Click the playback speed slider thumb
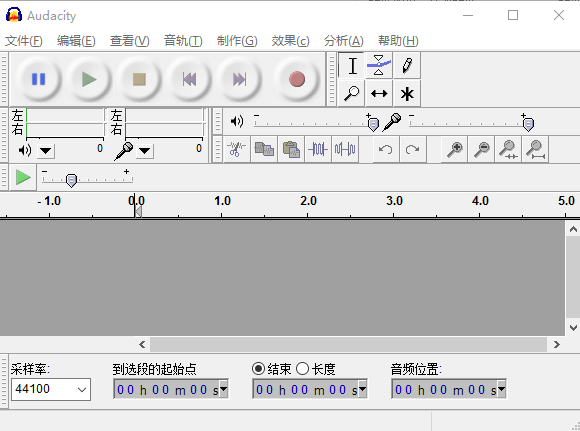The width and height of the screenshot is (580, 431). [71, 180]
